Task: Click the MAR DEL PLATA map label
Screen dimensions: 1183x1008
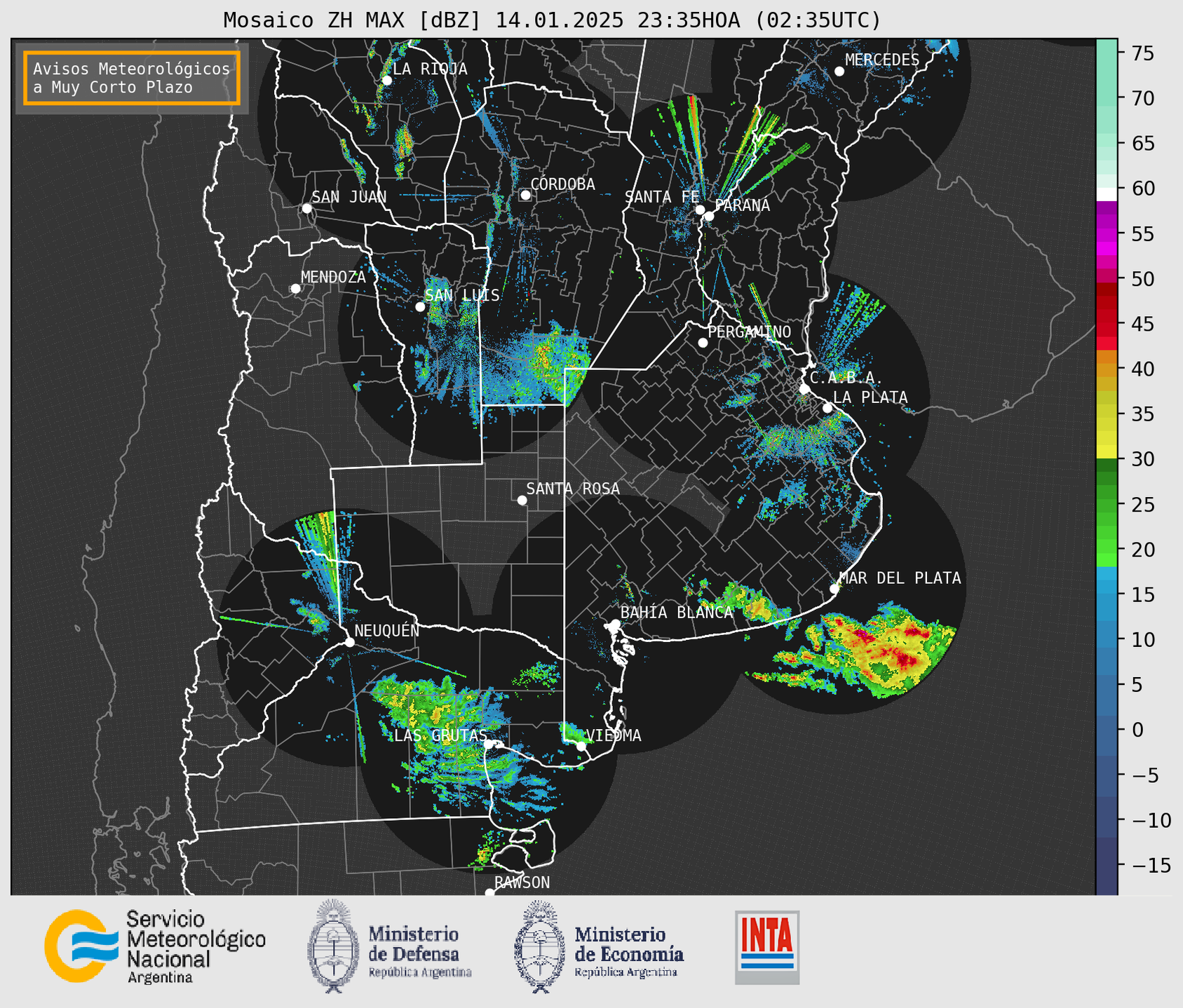Action: tap(900, 578)
